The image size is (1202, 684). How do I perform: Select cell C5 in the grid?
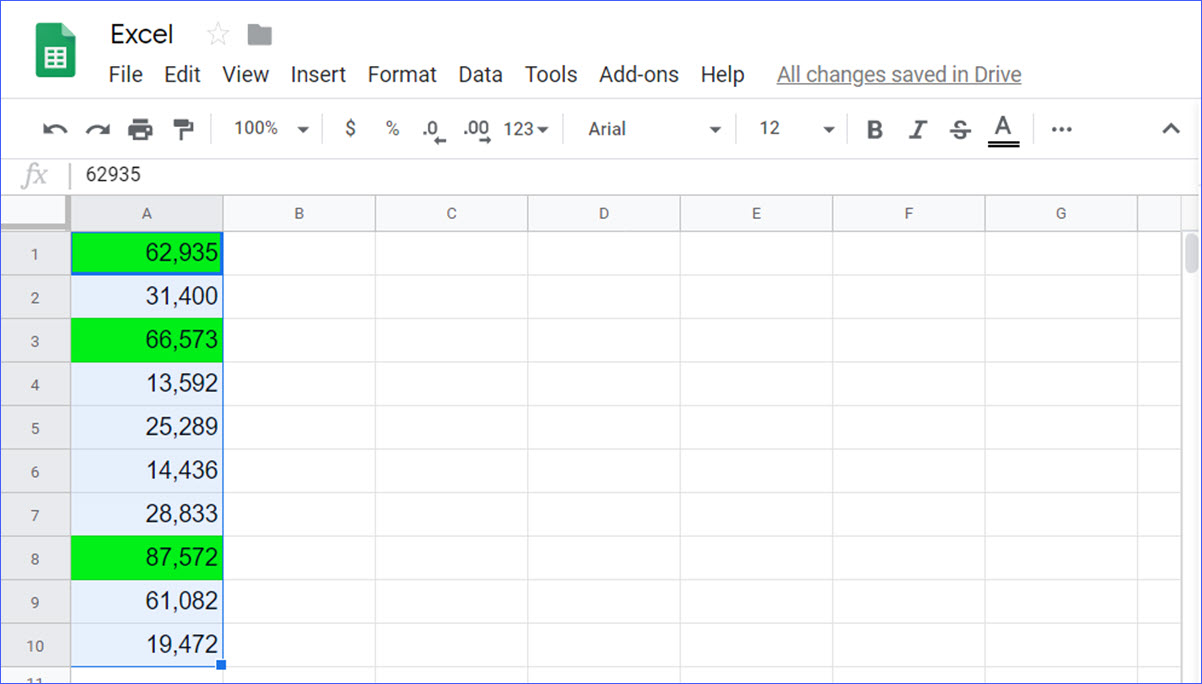(x=451, y=427)
